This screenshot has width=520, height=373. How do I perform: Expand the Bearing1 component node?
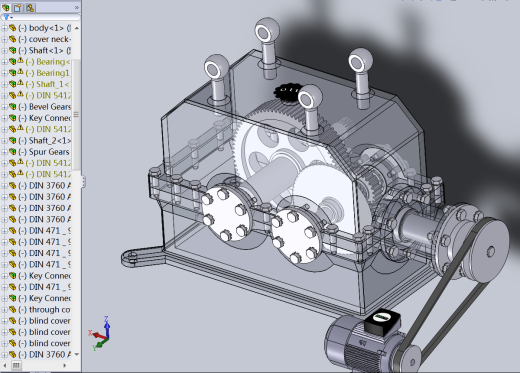4,73
